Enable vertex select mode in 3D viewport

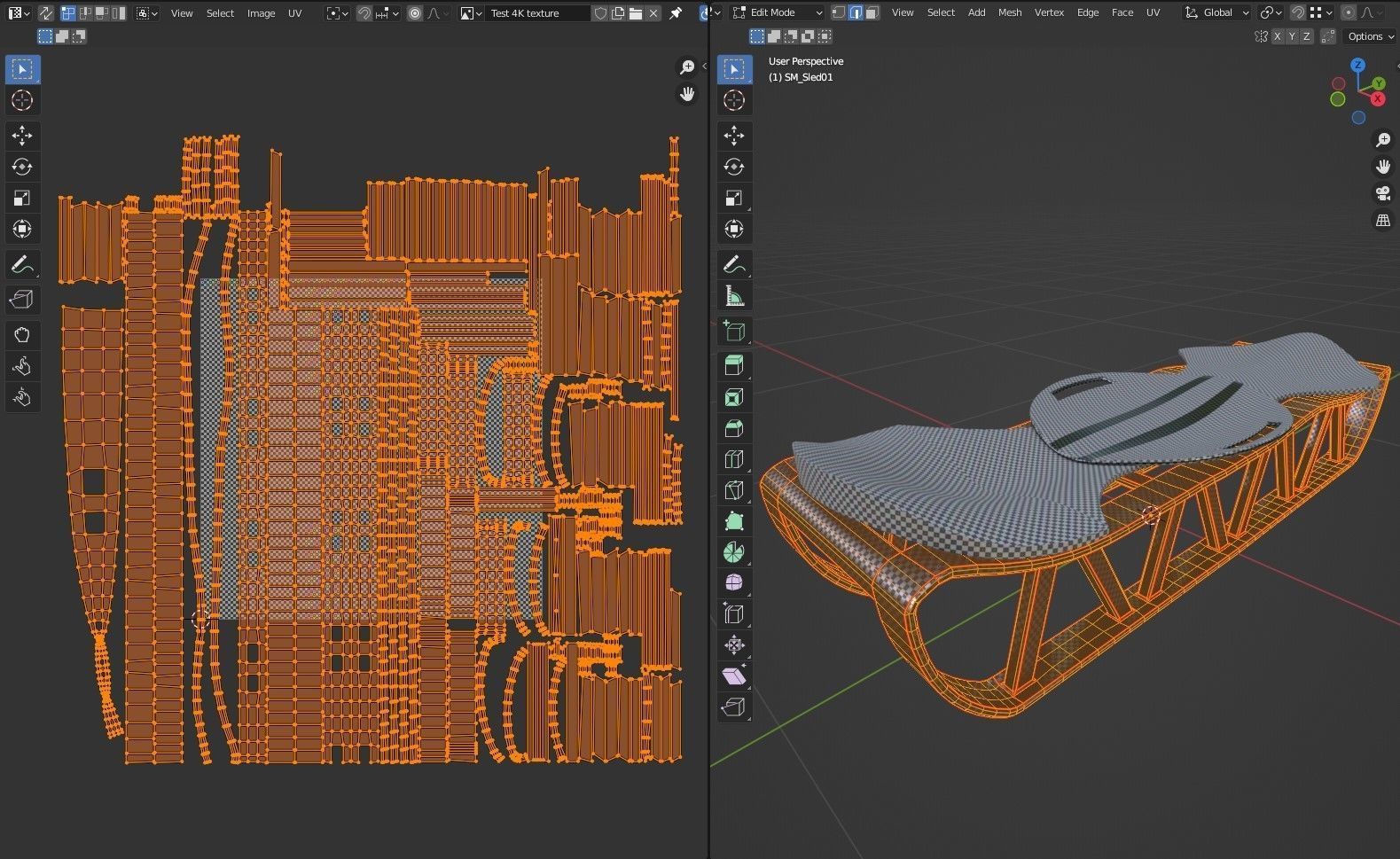pyautogui.click(x=839, y=12)
